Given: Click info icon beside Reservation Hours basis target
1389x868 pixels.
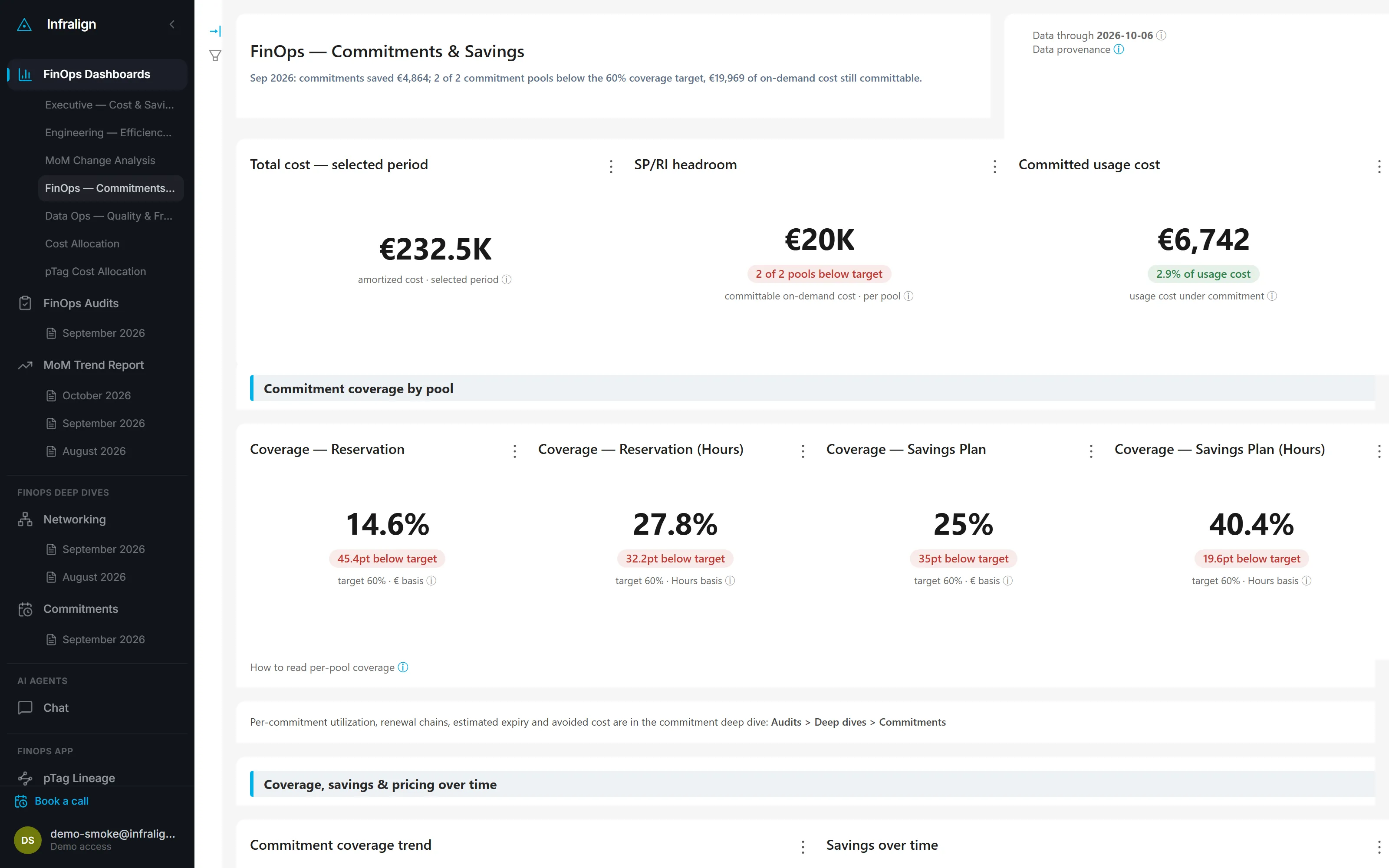Looking at the screenshot, I should pyautogui.click(x=730, y=581).
